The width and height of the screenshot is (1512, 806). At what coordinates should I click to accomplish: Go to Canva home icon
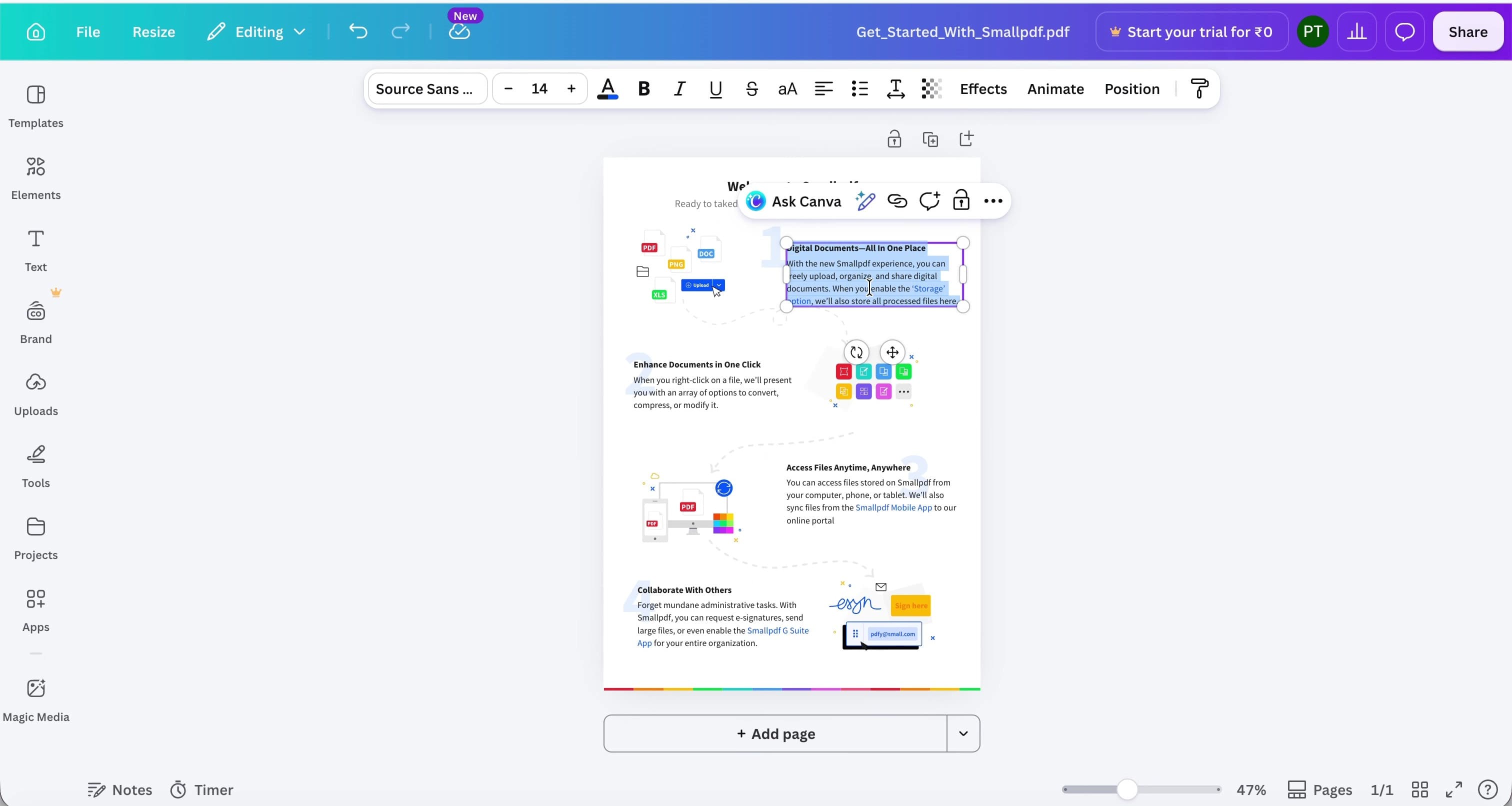pyautogui.click(x=36, y=31)
